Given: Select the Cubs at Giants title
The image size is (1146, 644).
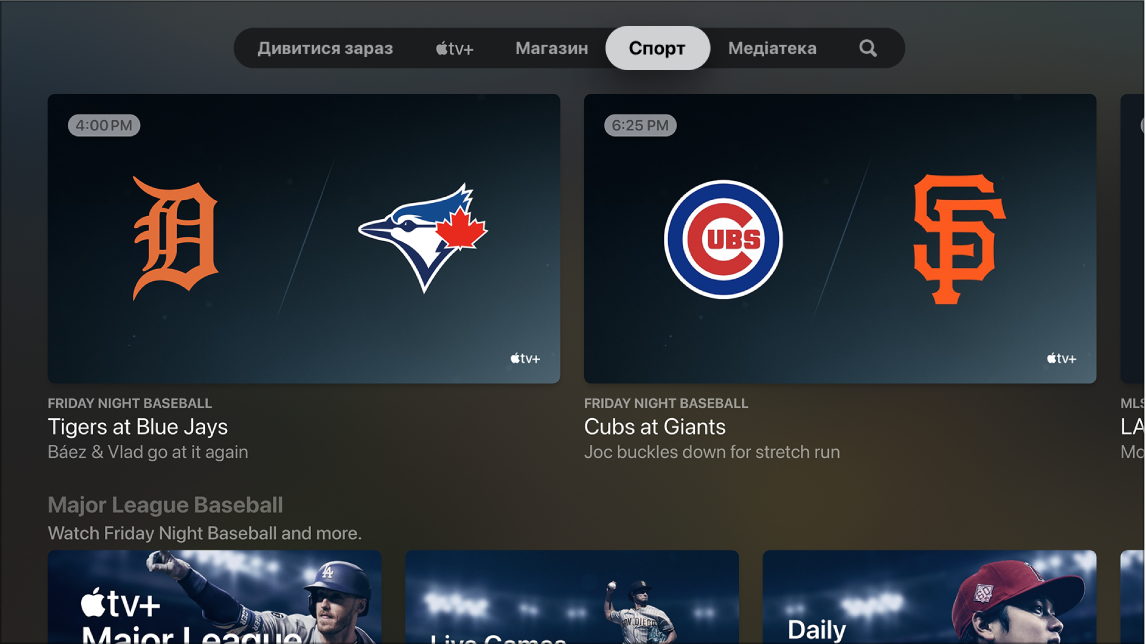Looking at the screenshot, I should click(x=655, y=427).
